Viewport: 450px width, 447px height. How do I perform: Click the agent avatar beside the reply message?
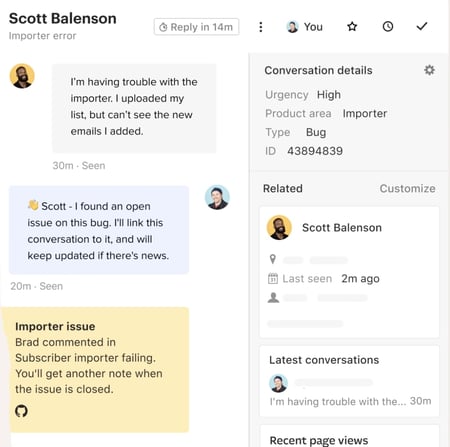pos(217,197)
